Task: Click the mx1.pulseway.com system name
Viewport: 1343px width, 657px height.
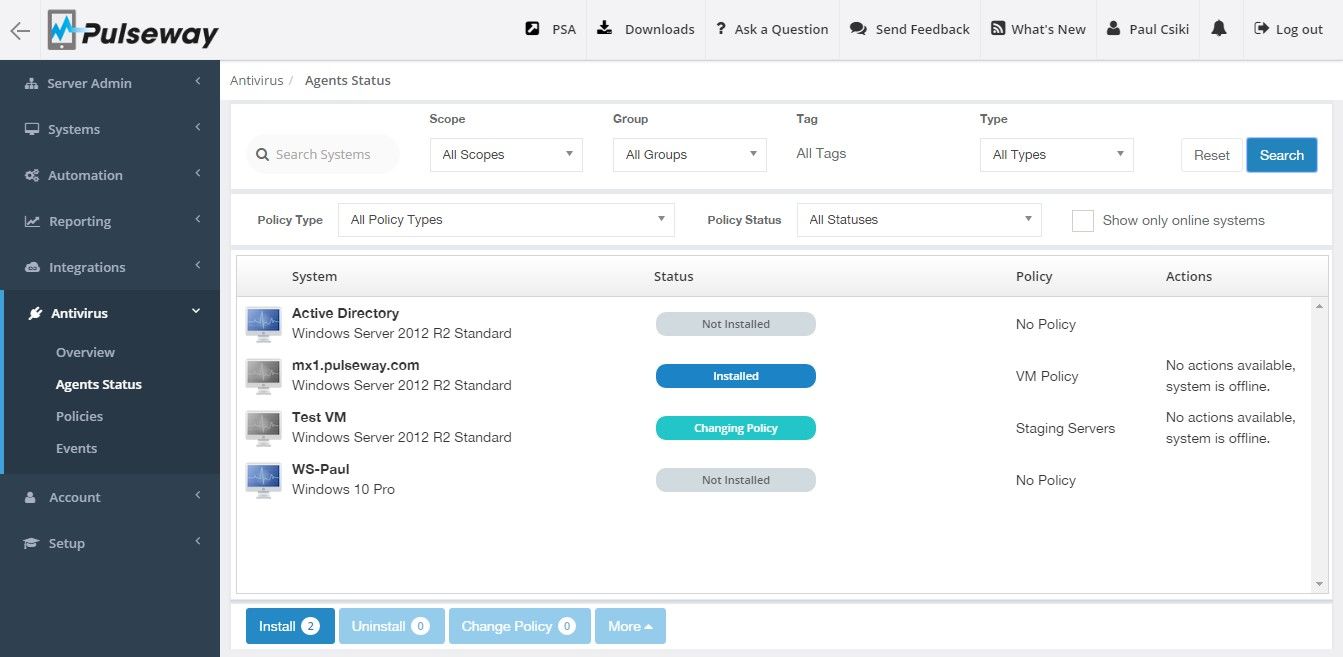Action: click(356, 365)
